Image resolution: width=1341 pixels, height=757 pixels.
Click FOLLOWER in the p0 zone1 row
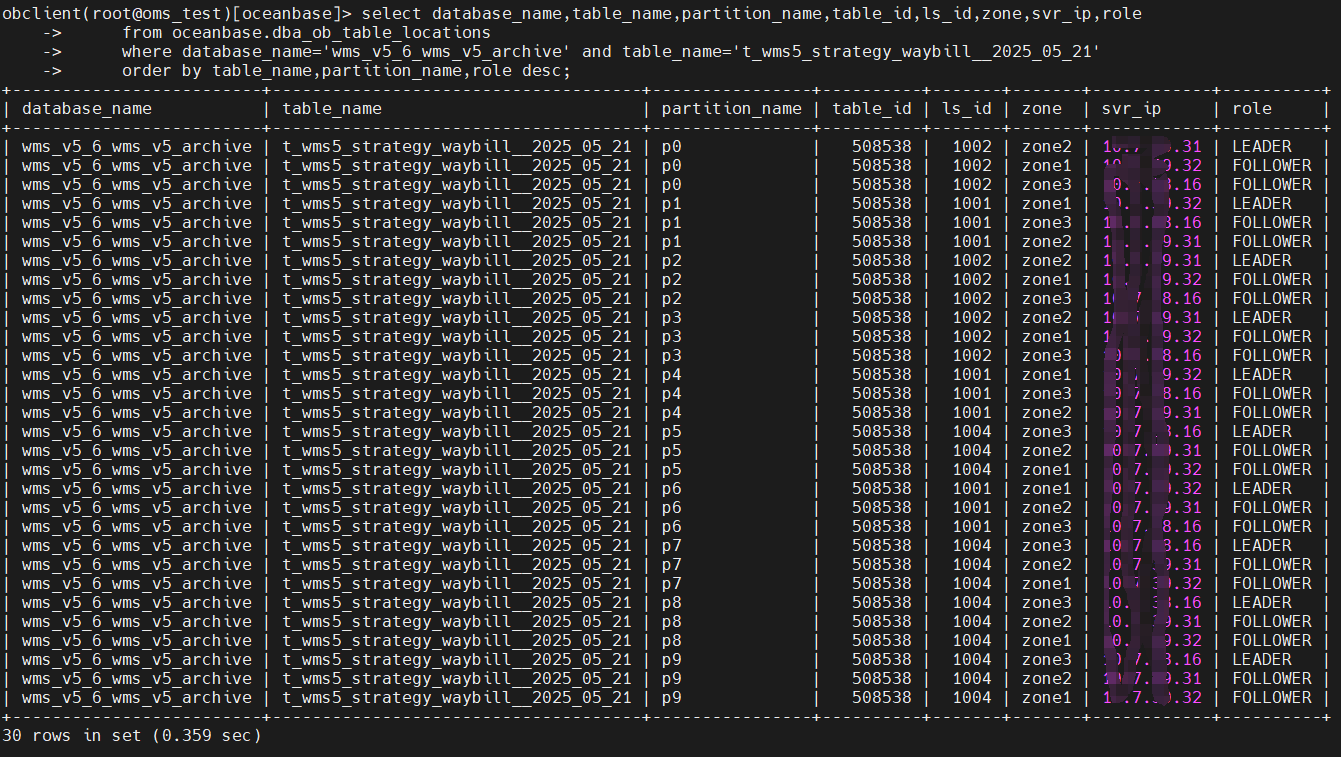click(1272, 166)
